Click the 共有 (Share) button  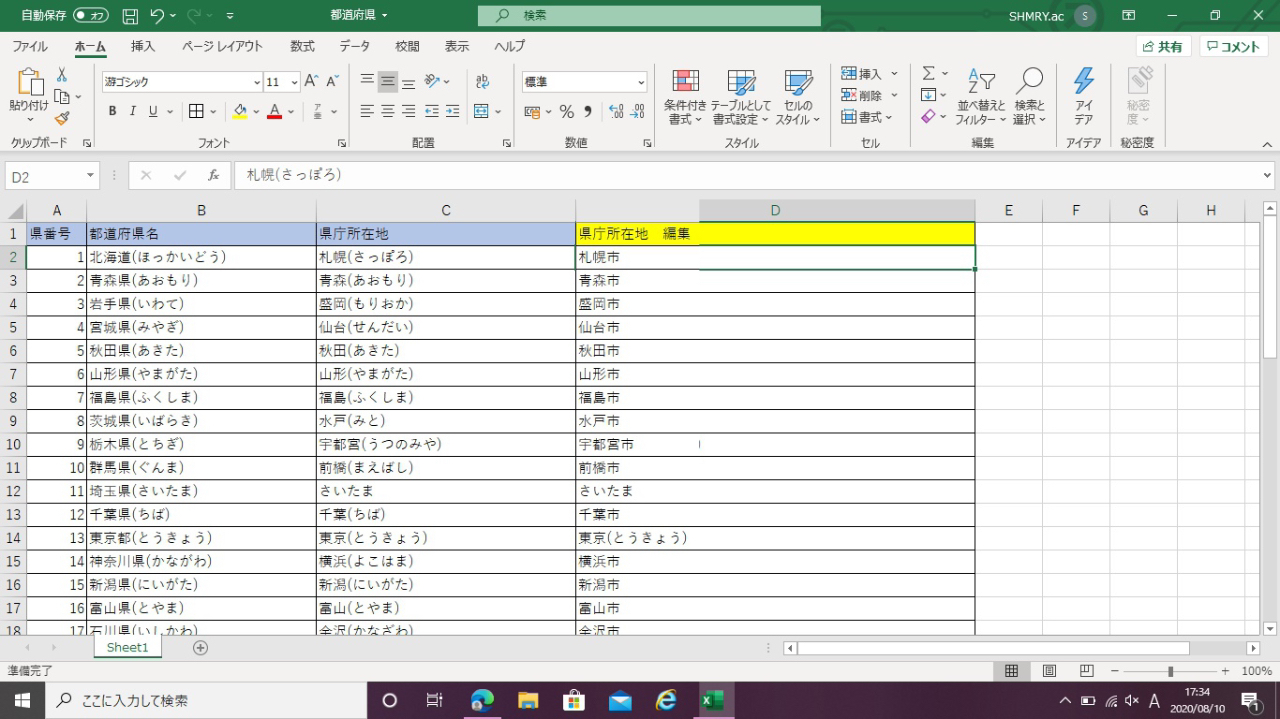click(x=1166, y=46)
